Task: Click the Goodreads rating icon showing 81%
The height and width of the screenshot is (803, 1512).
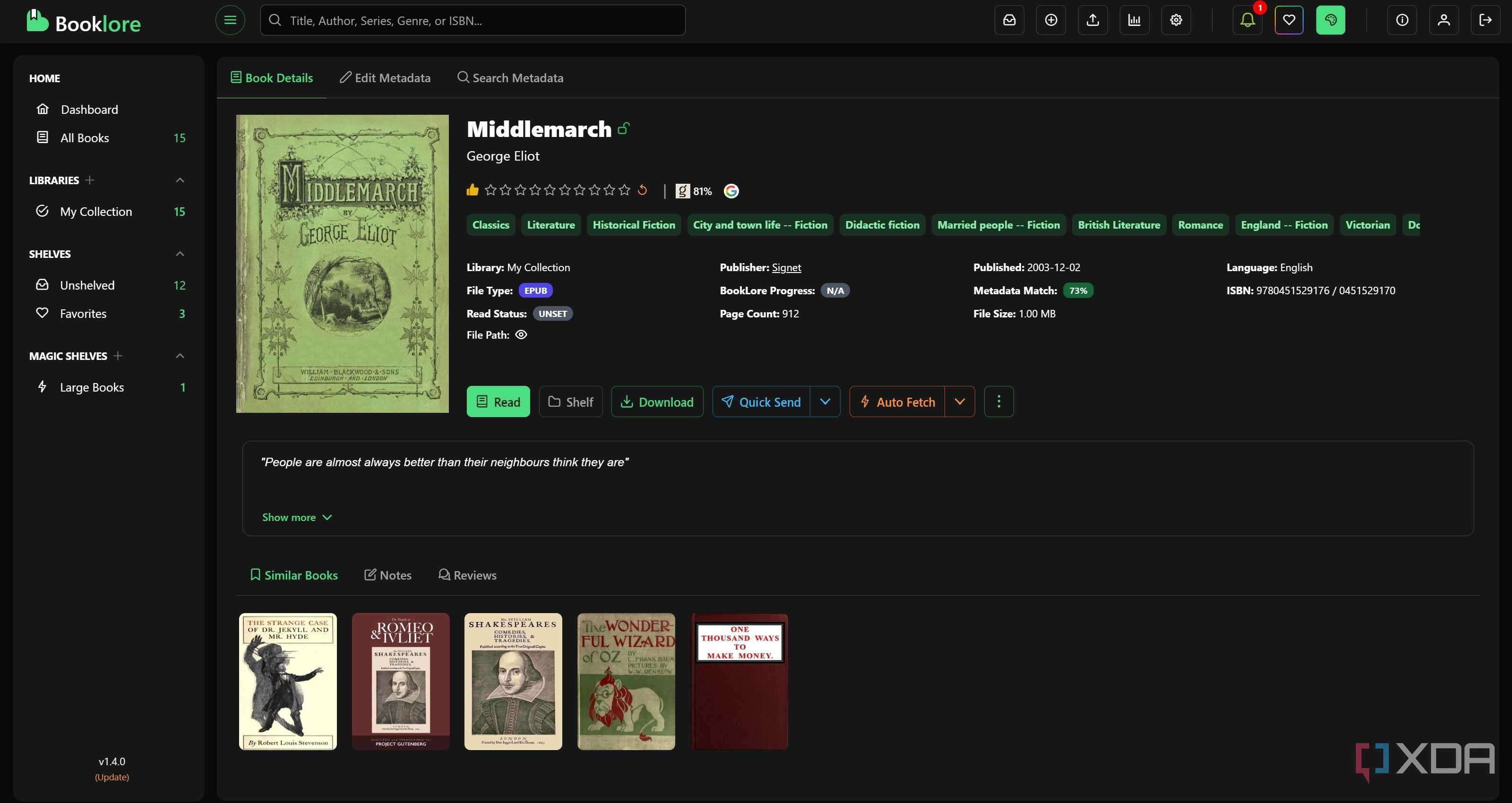Action: coord(682,191)
